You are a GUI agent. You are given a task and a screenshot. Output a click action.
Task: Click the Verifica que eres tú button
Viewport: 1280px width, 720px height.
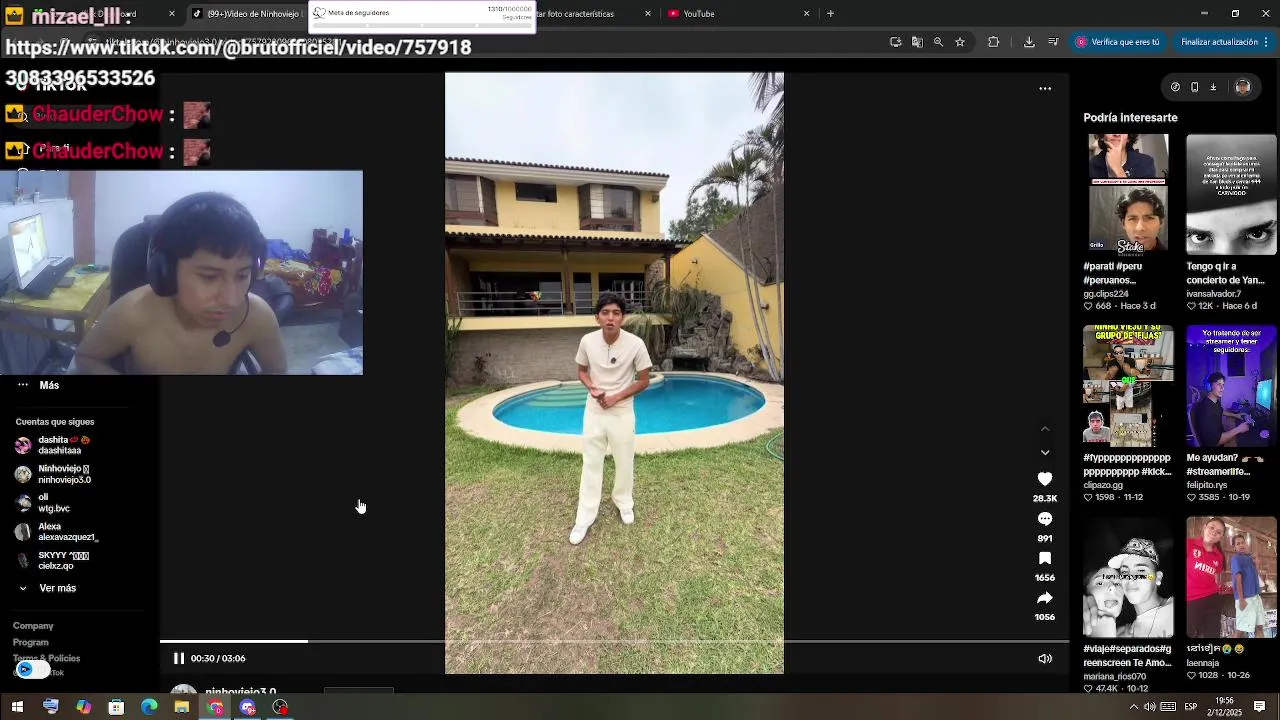1118,42
